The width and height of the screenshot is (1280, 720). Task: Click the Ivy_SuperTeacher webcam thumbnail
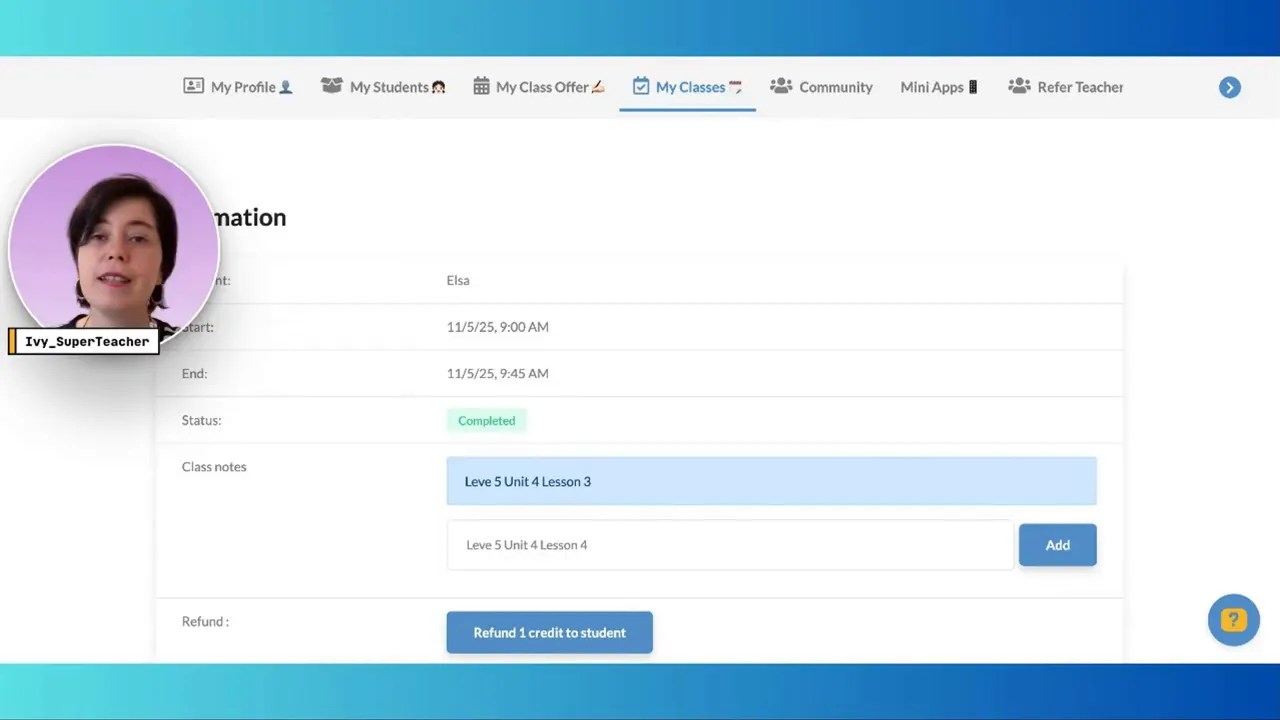(x=113, y=247)
